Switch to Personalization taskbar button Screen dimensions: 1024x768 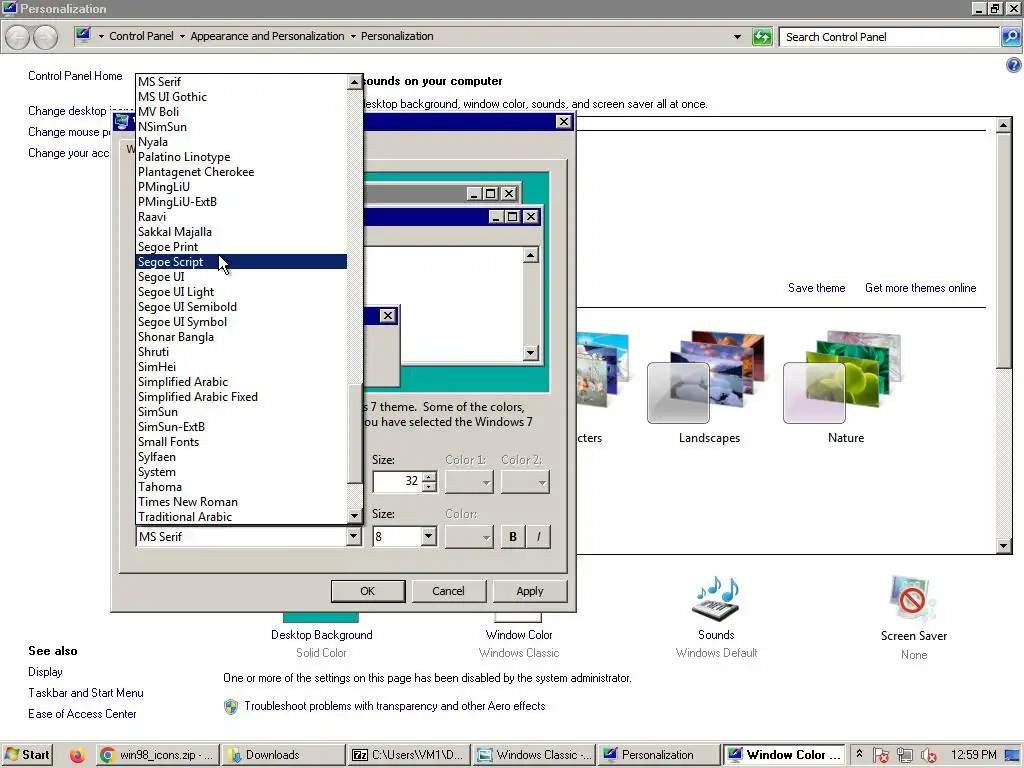658,755
